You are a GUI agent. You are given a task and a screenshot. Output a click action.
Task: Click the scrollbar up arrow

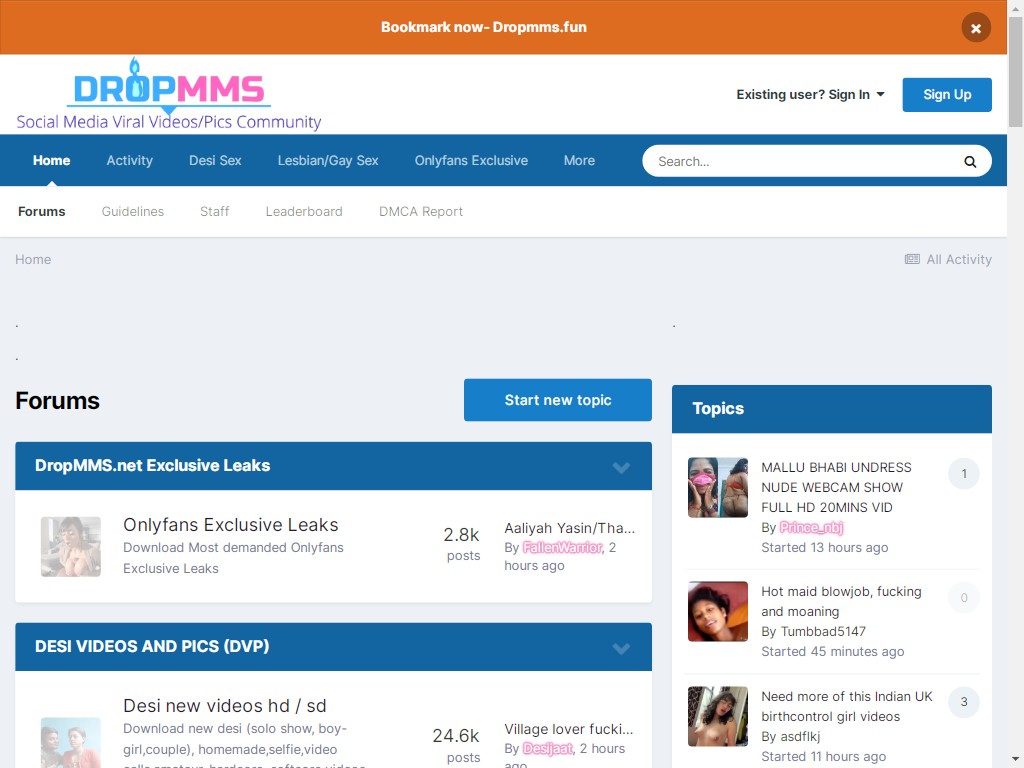1016,7
